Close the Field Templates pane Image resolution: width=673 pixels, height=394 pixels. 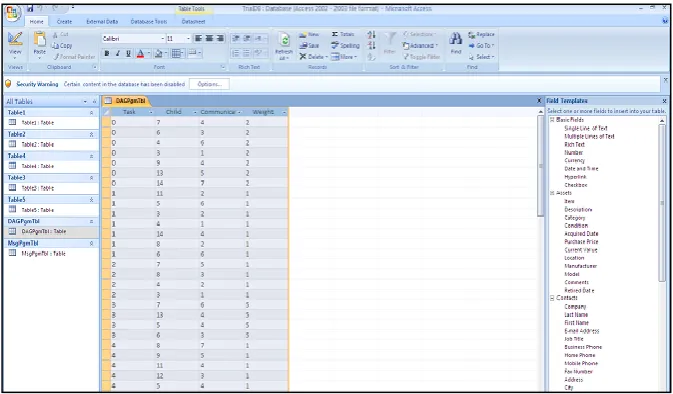(x=664, y=101)
